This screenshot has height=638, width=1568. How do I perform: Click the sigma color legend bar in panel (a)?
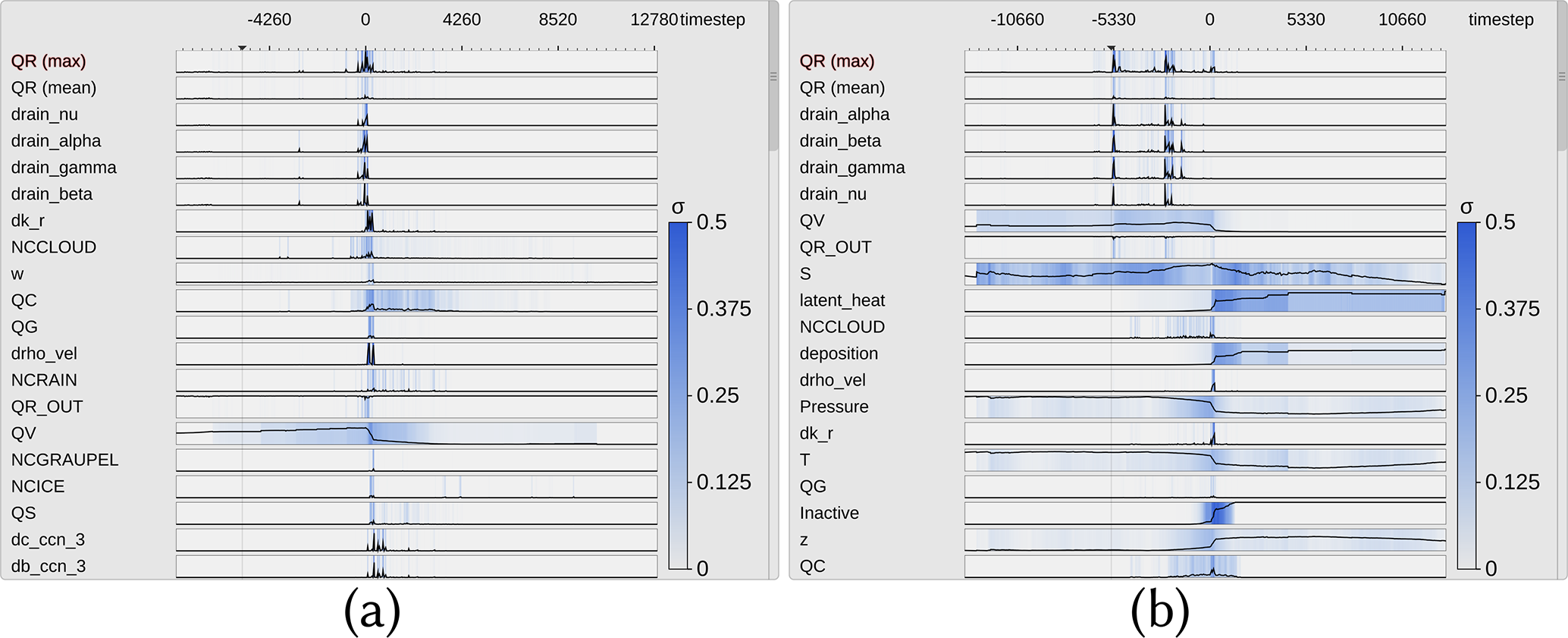tap(678, 394)
